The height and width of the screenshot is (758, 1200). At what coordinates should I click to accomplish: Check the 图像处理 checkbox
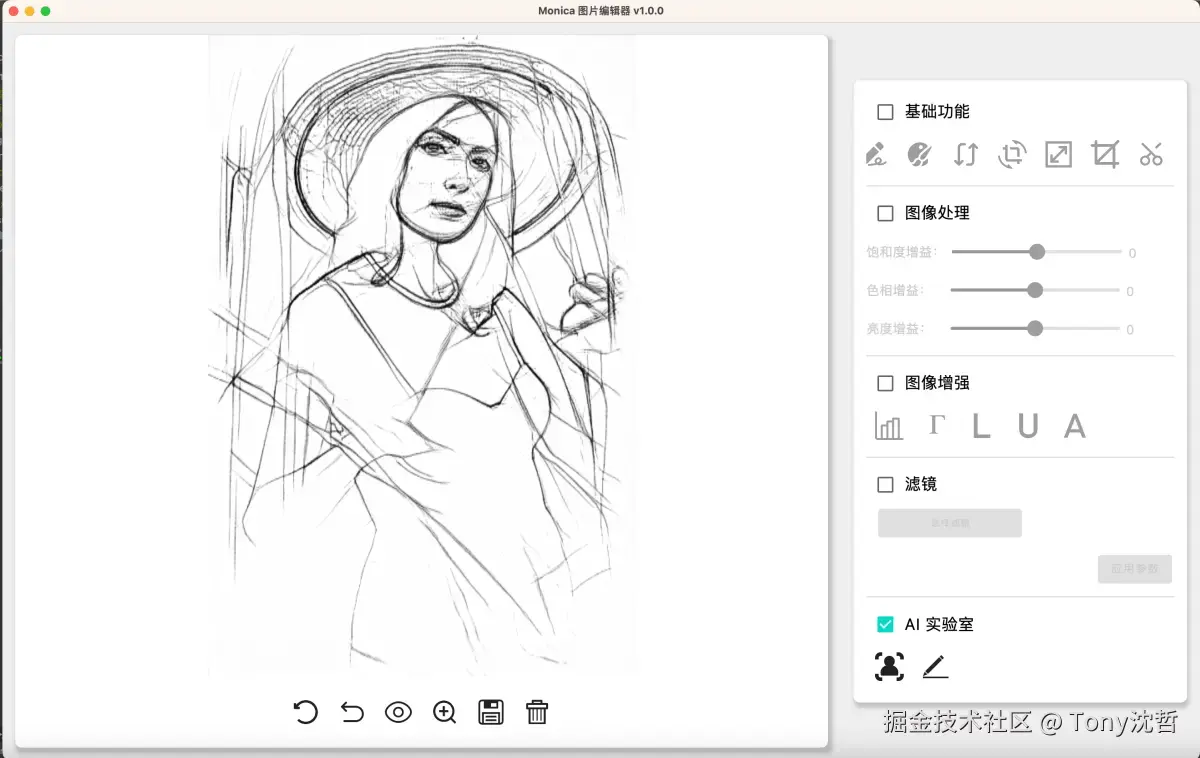click(885, 213)
